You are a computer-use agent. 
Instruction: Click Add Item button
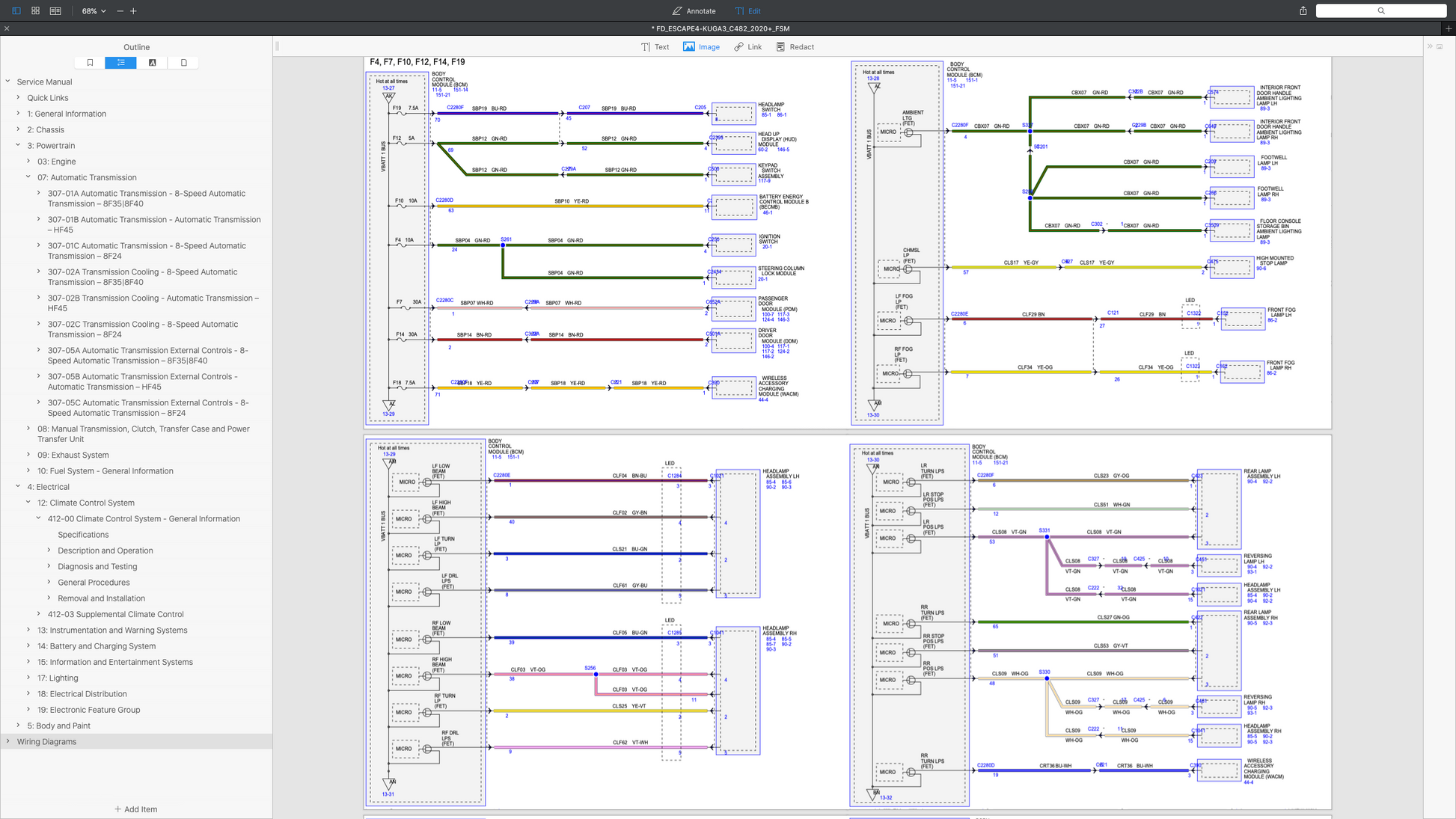point(135,809)
